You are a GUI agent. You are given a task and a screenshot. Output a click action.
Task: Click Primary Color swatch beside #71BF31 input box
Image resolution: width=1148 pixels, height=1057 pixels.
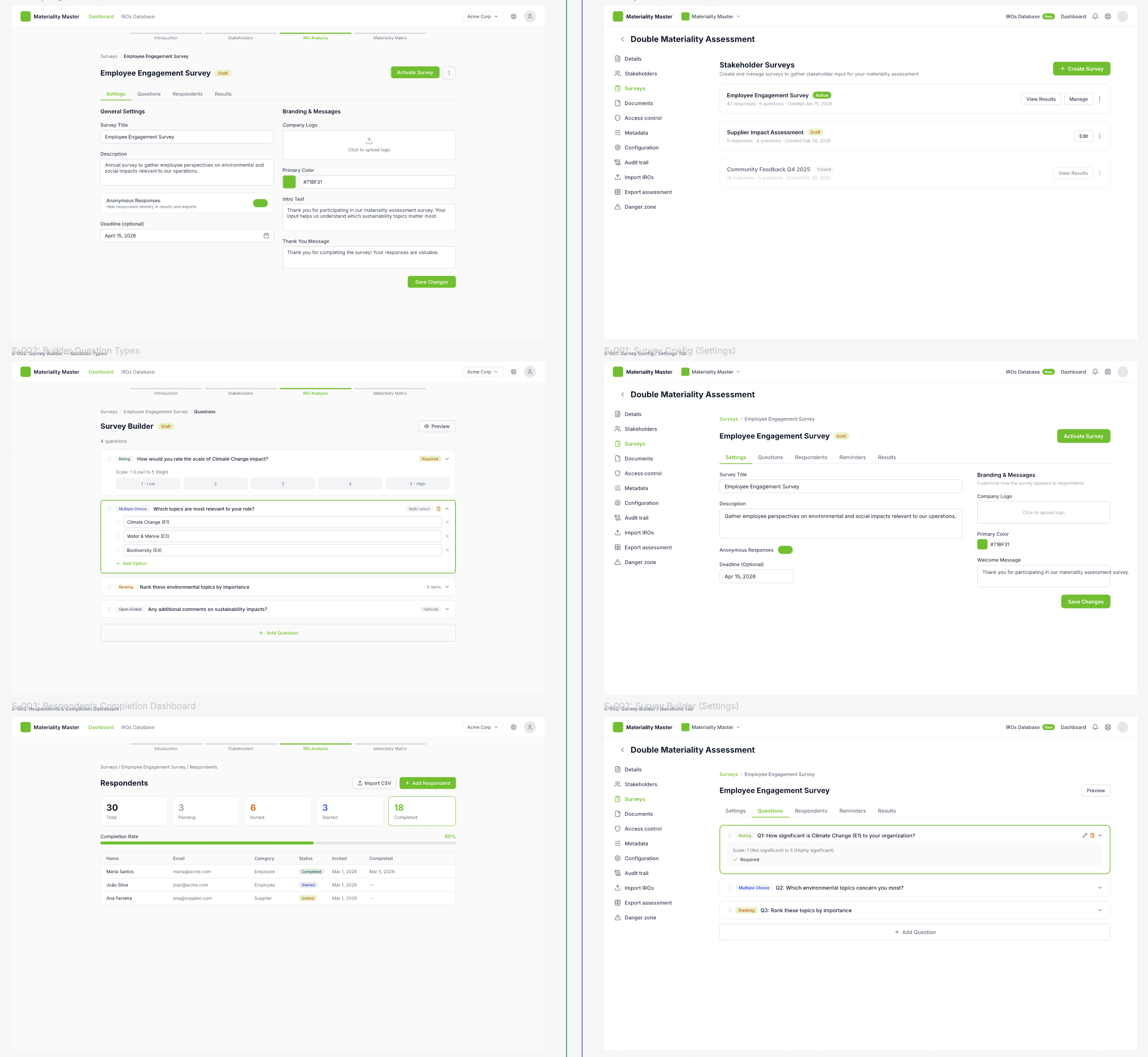point(290,182)
